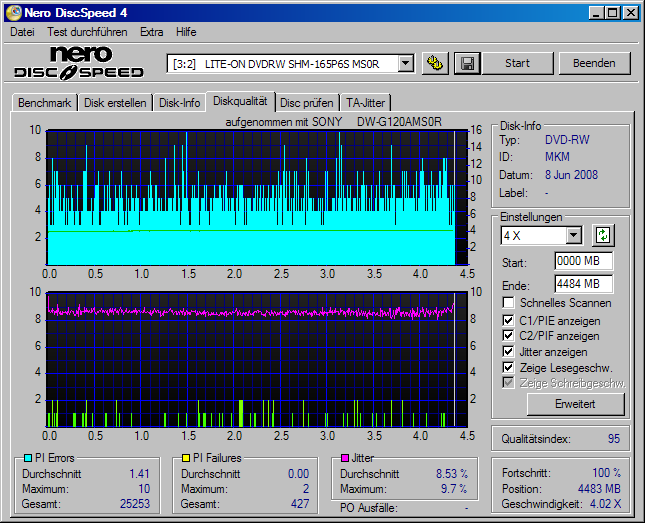The width and height of the screenshot is (645, 523).
Task: Click the magenta Jitter color swatch
Action: pyautogui.click(x=345, y=458)
